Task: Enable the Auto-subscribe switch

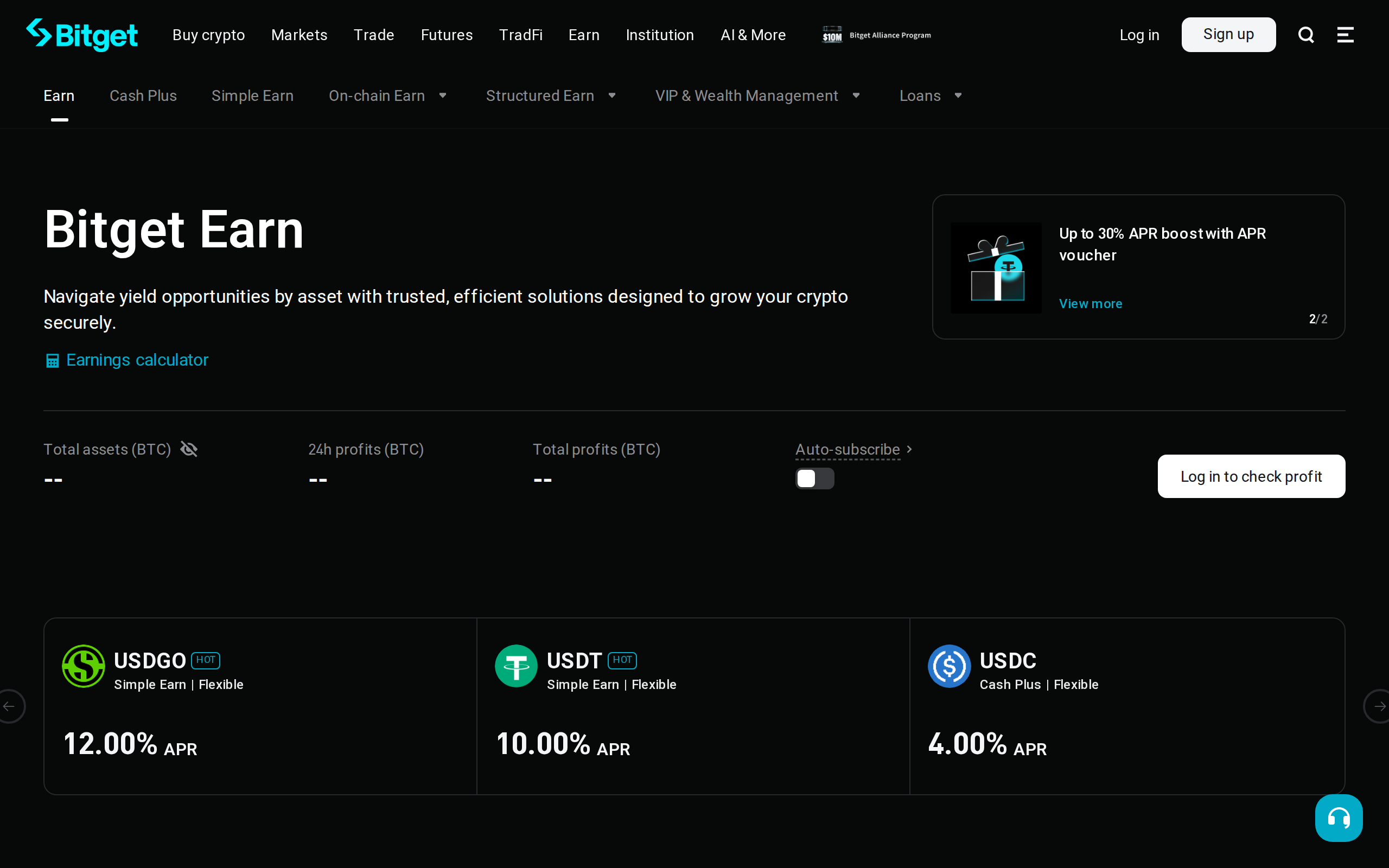Action: coord(814,478)
